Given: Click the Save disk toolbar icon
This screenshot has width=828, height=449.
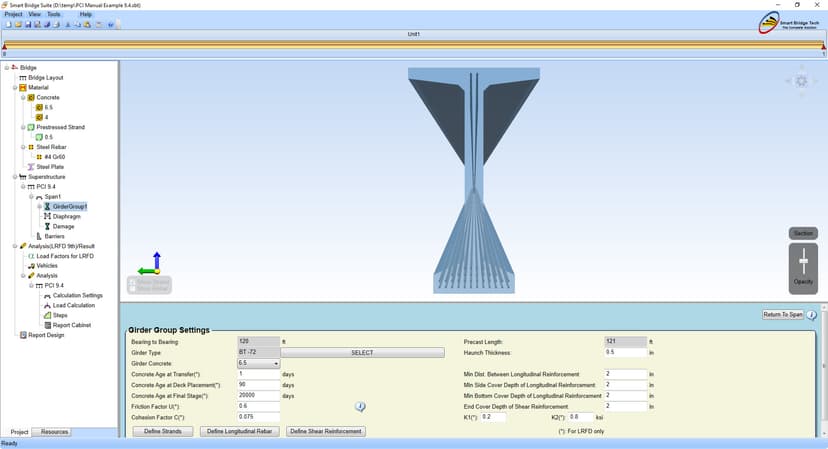Looking at the screenshot, I should click(x=28, y=24).
